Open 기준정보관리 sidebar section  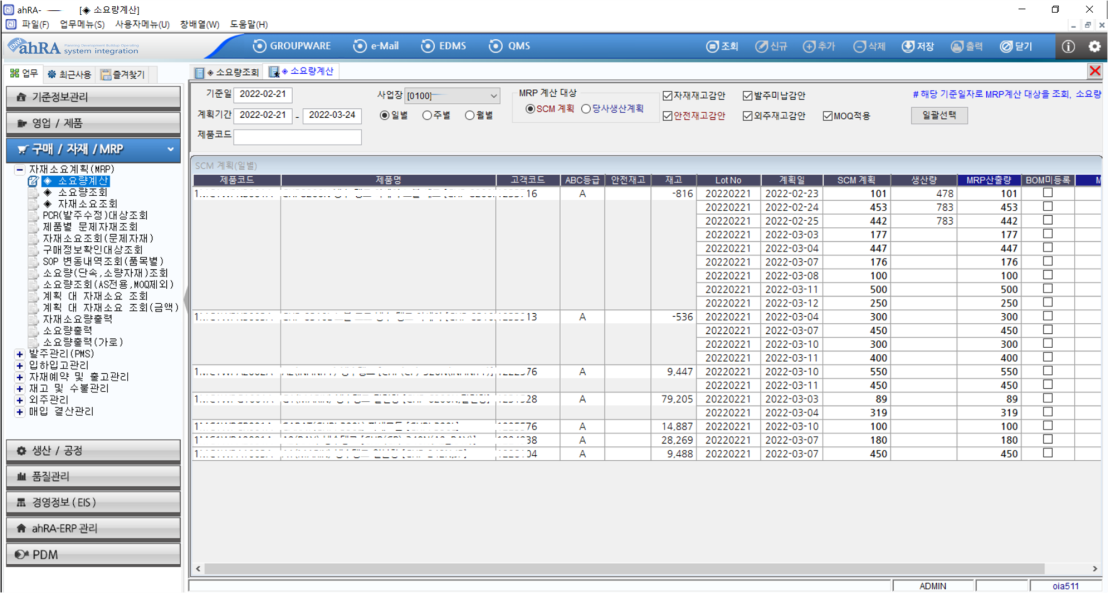(93, 97)
